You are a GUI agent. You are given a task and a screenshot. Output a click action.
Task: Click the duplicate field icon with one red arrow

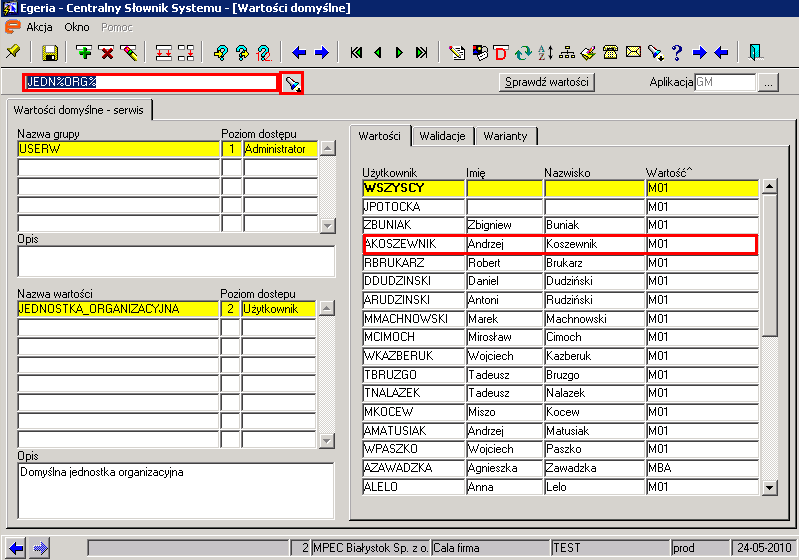click(x=186, y=52)
